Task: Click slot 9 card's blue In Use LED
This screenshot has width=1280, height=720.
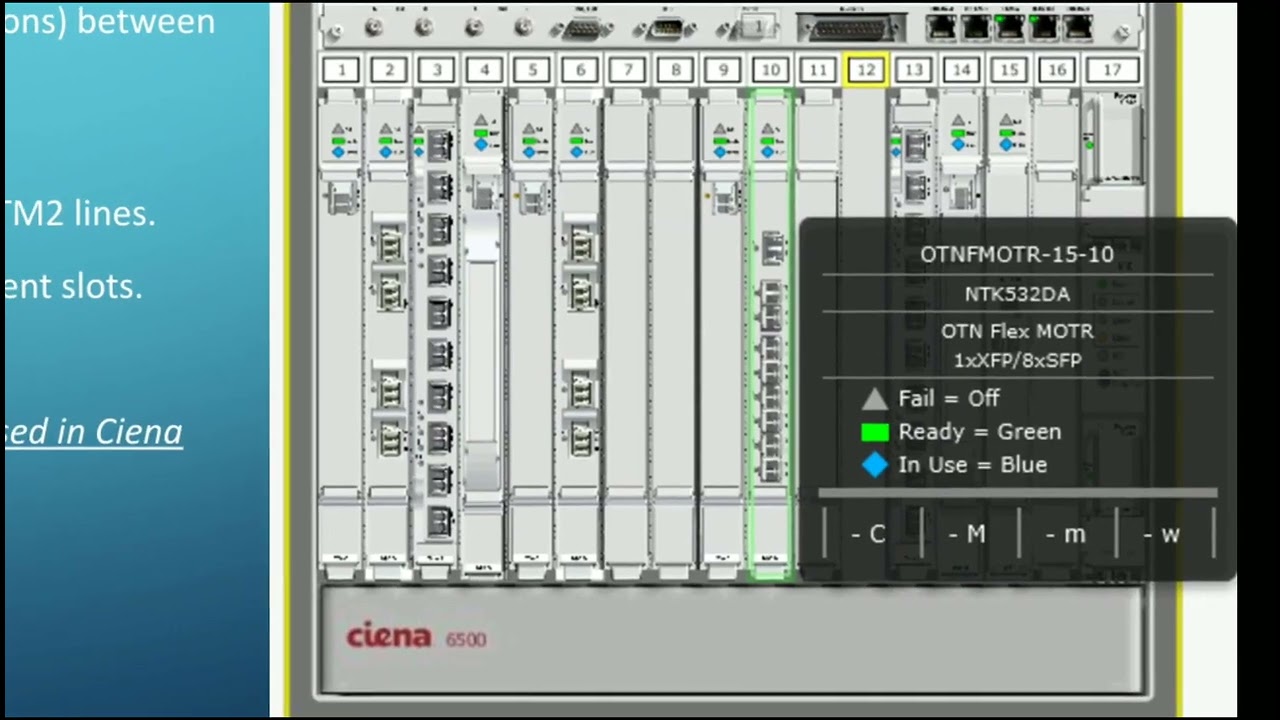Action: pos(720,152)
